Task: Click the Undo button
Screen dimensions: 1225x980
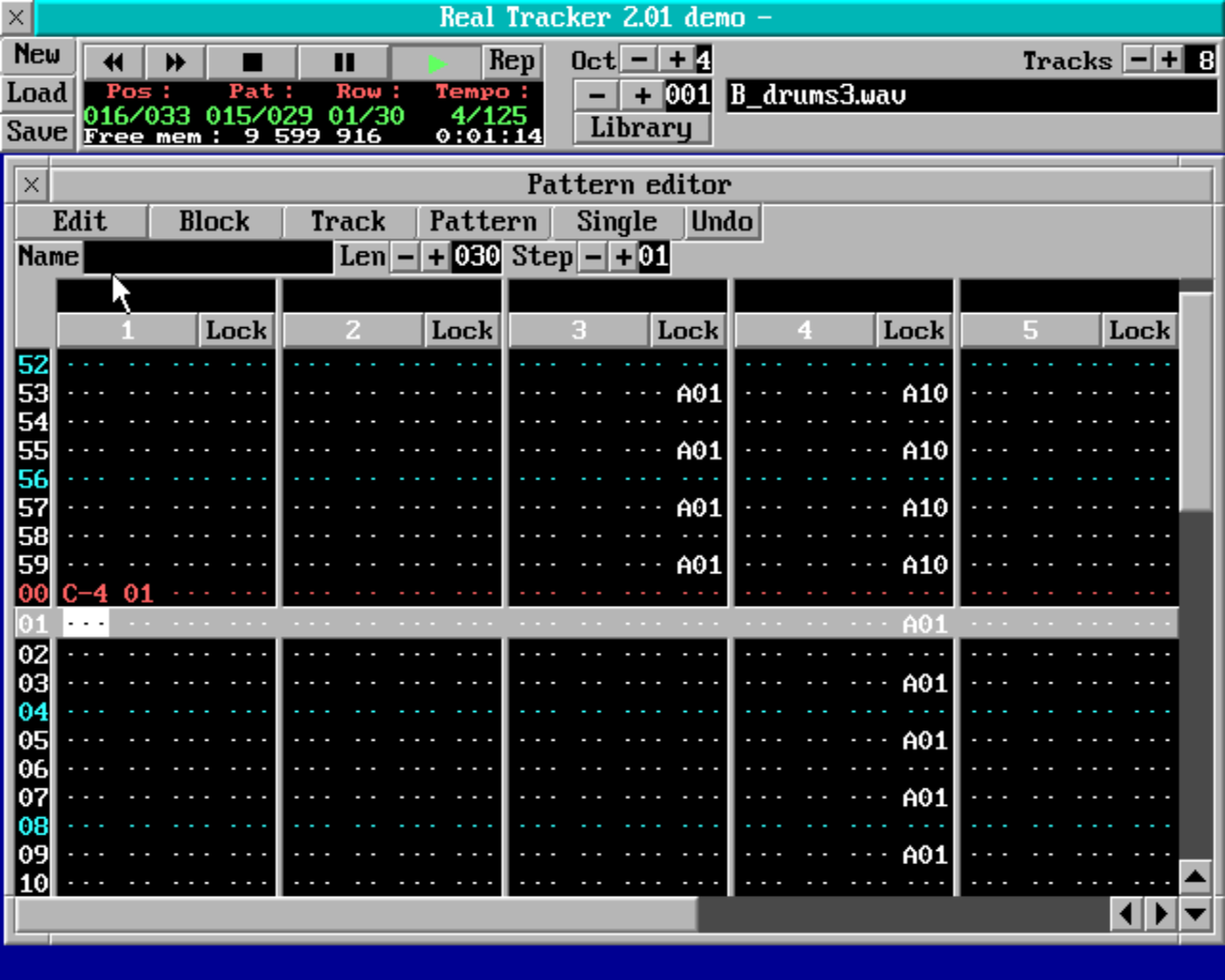Action: pos(722,221)
